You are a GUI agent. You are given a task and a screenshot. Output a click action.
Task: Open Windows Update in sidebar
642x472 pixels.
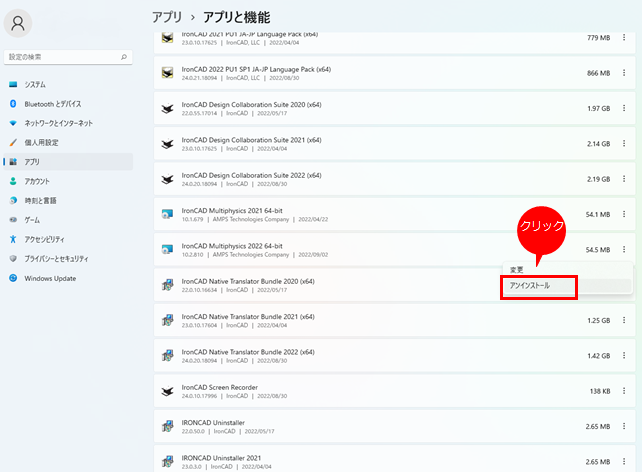coord(50,278)
